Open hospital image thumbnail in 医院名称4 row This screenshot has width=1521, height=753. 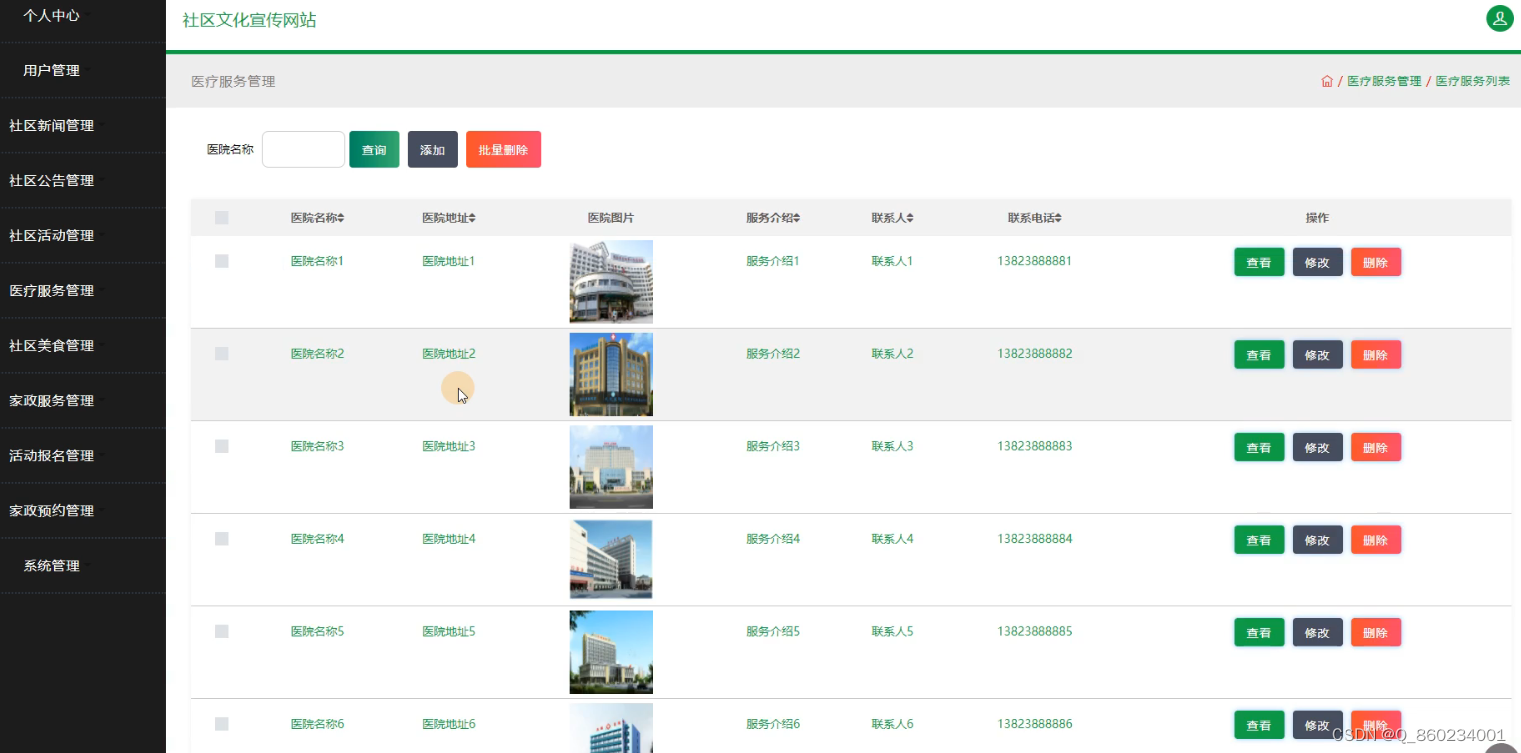point(611,559)
